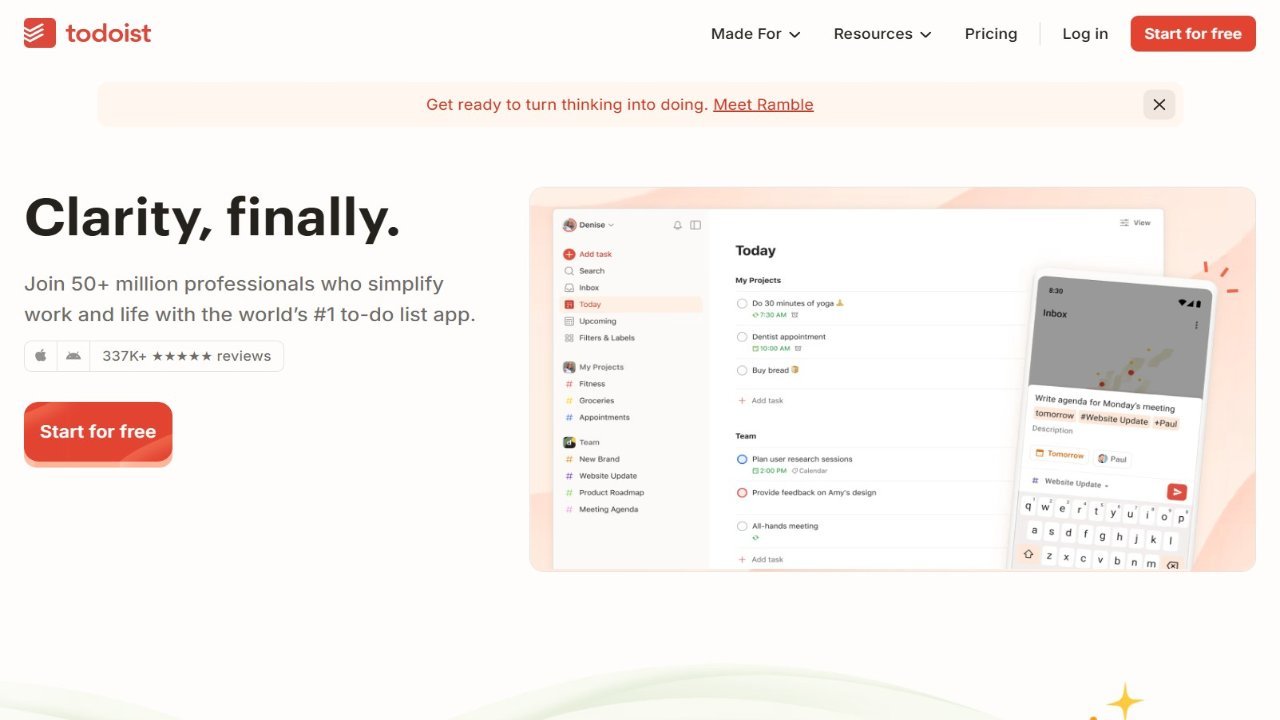Click the Upcoming calendar icon in sidebar
The image size is (1280, 720).
pos(569,321)
